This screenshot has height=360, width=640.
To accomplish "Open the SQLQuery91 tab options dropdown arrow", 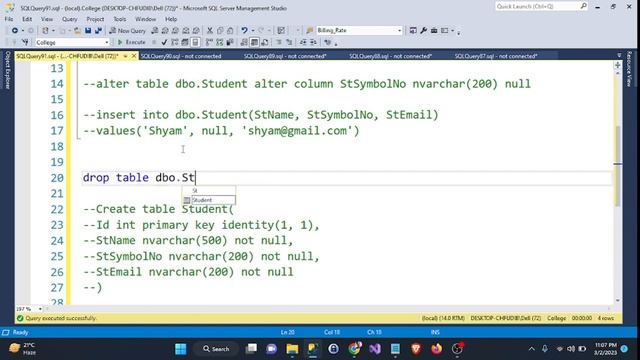I will coord(125,56).
